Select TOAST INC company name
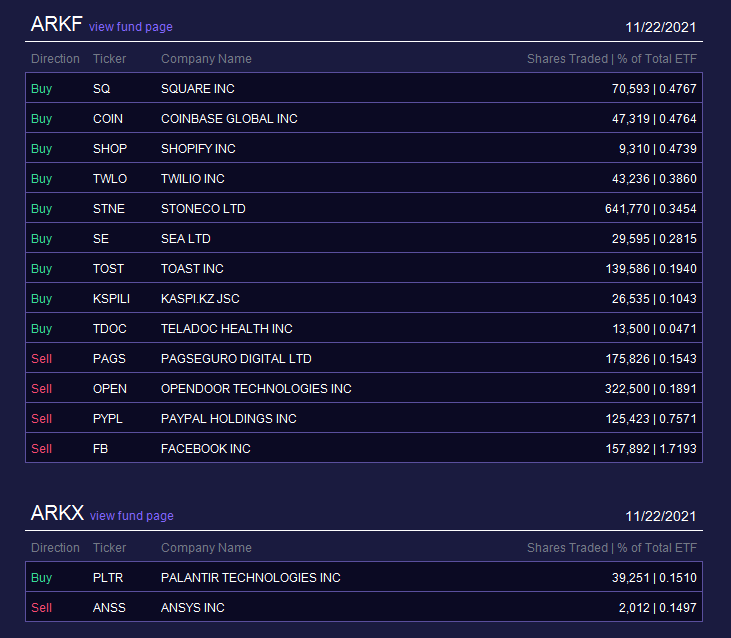Viewport: 731px width, 638px height. [192, 269]
